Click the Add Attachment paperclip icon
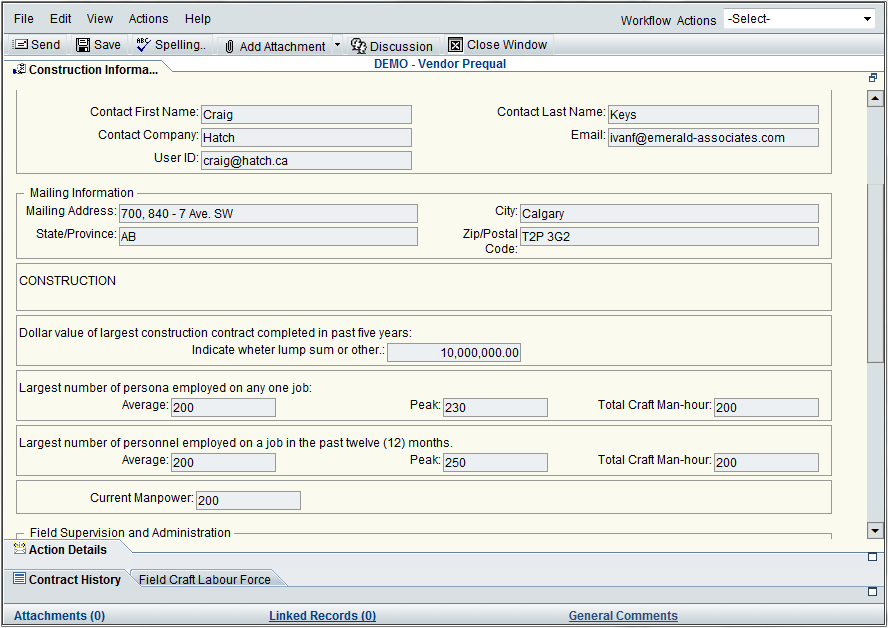Viewport: 888px width, 628px height. point(229,46)
